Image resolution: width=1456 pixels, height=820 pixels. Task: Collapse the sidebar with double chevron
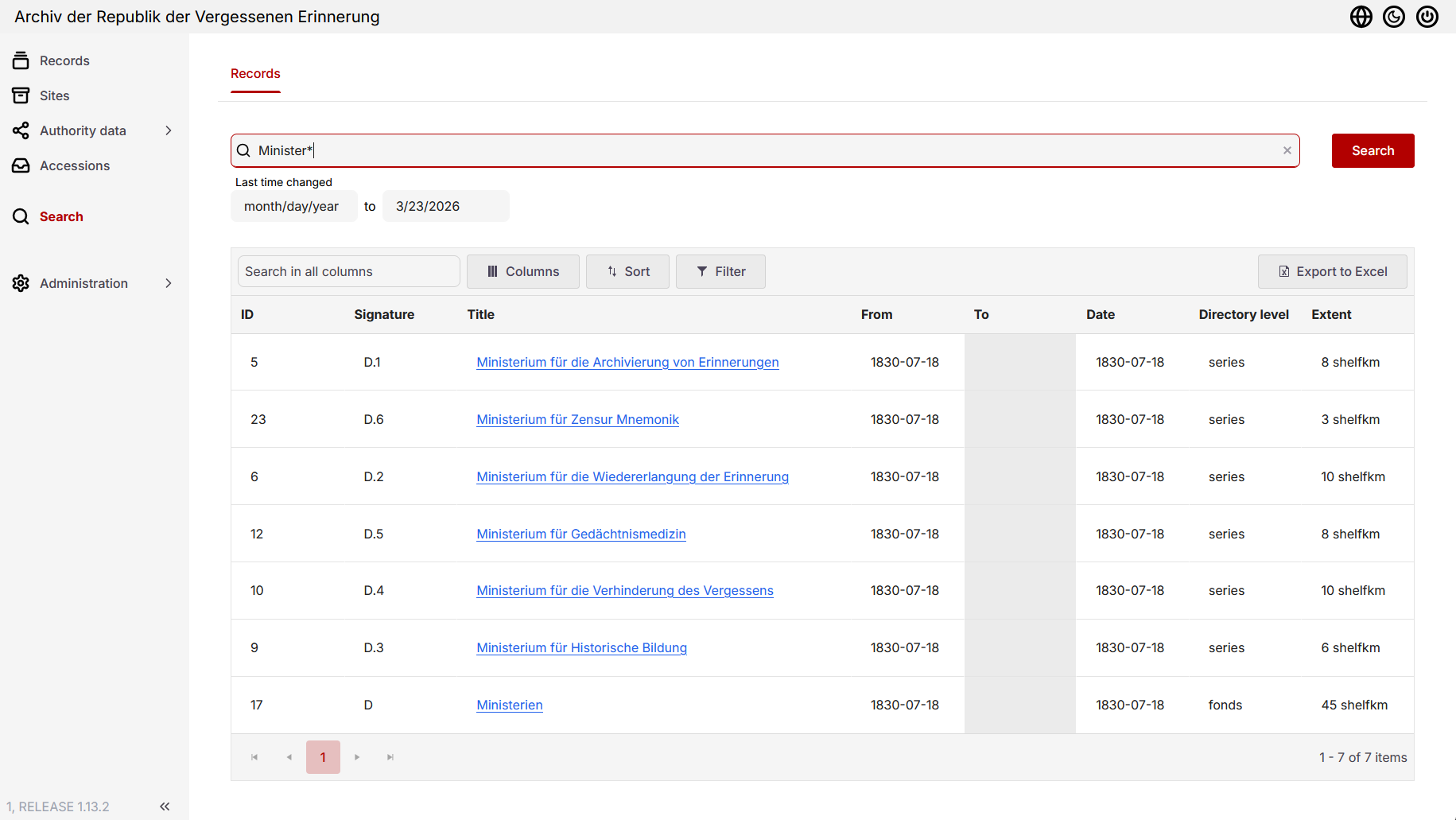coord(165,806)
